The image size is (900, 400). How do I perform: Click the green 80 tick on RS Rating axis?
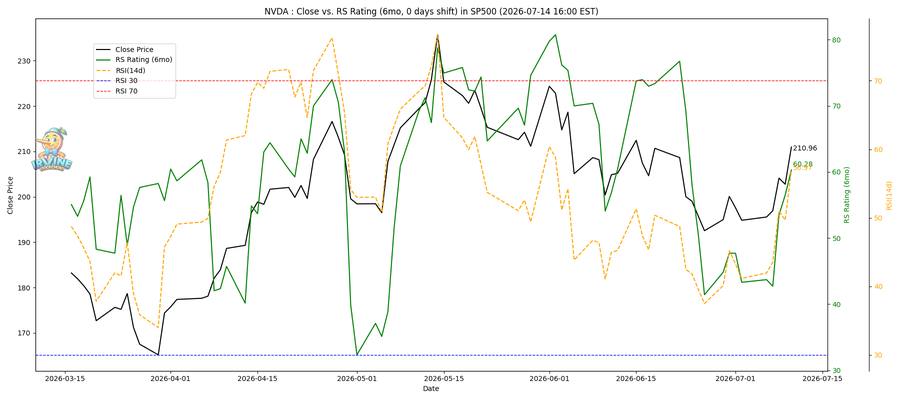click(836, 40)
